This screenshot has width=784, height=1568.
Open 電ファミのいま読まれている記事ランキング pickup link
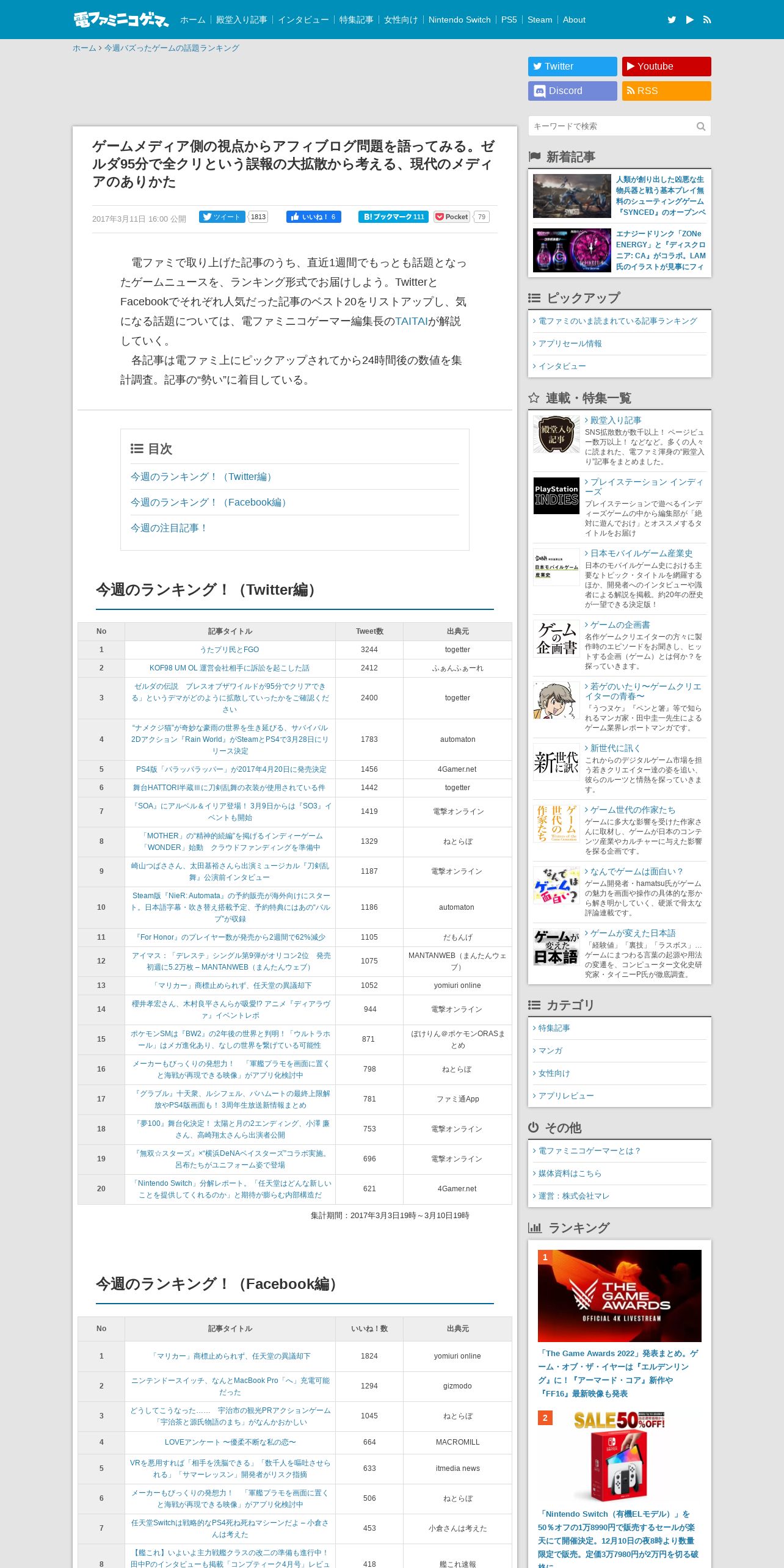coord(617,321)
